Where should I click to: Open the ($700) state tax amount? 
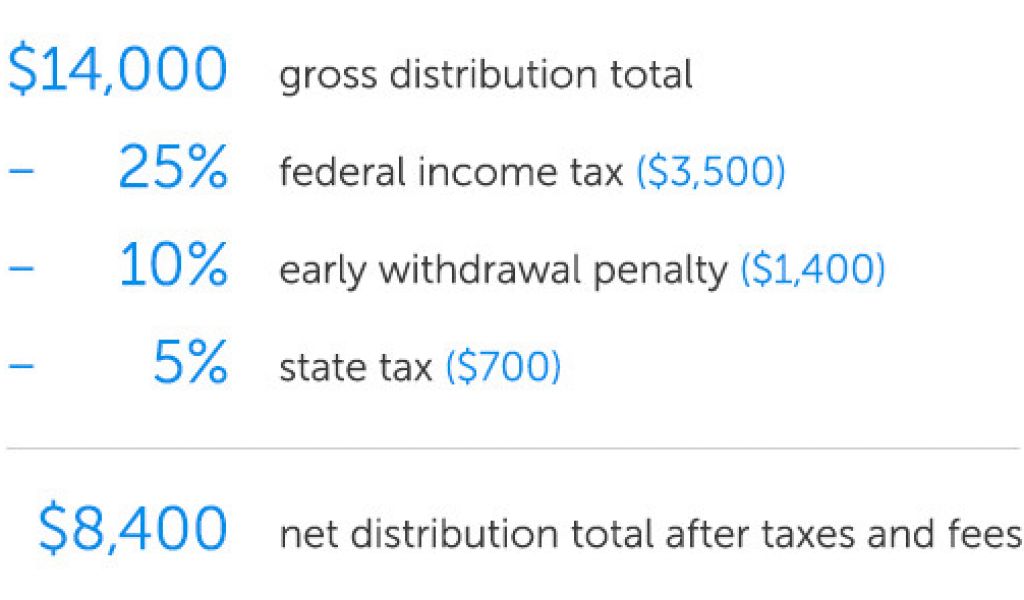click(503, 368)
